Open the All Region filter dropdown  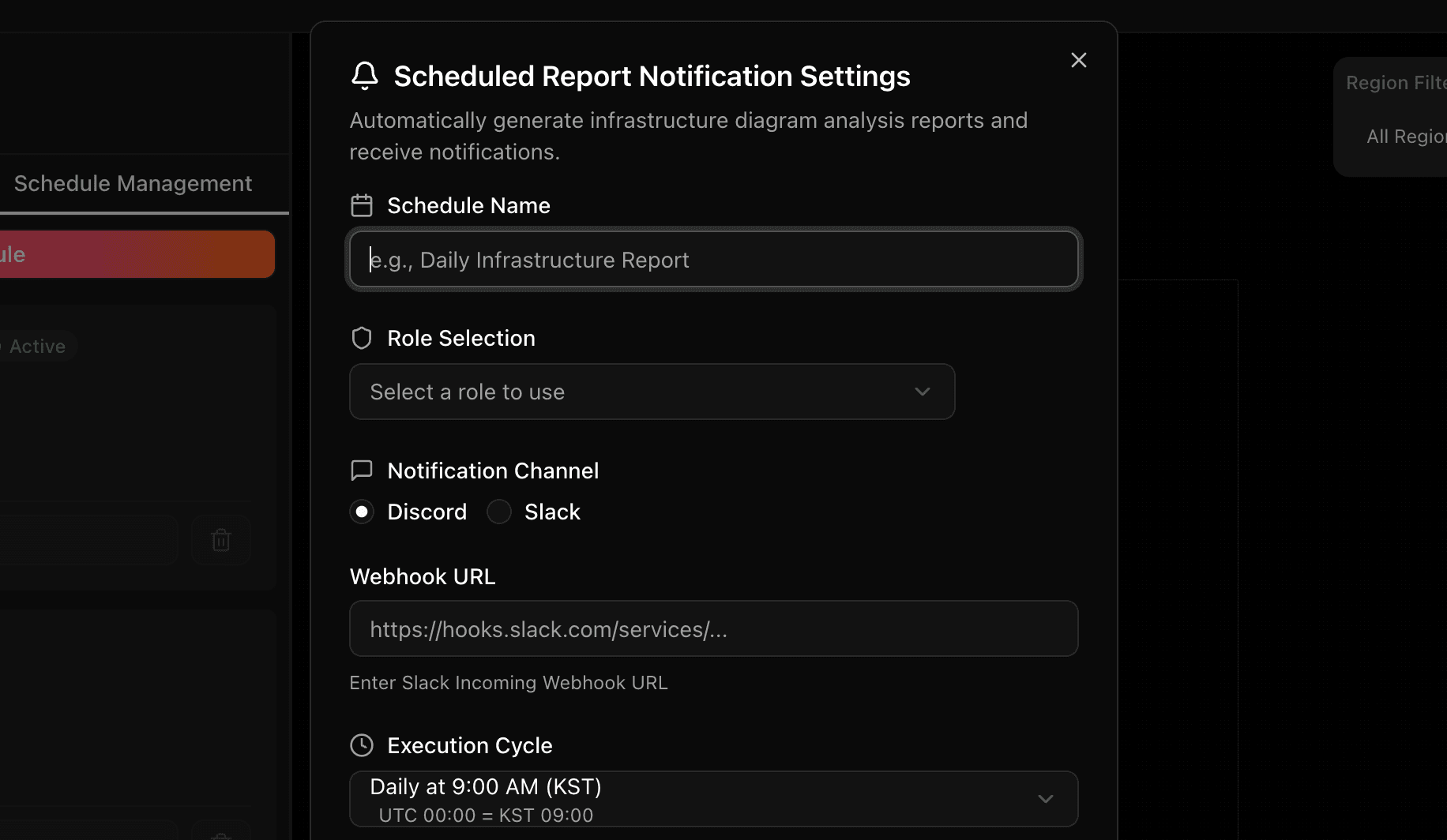click(1408, 136)
